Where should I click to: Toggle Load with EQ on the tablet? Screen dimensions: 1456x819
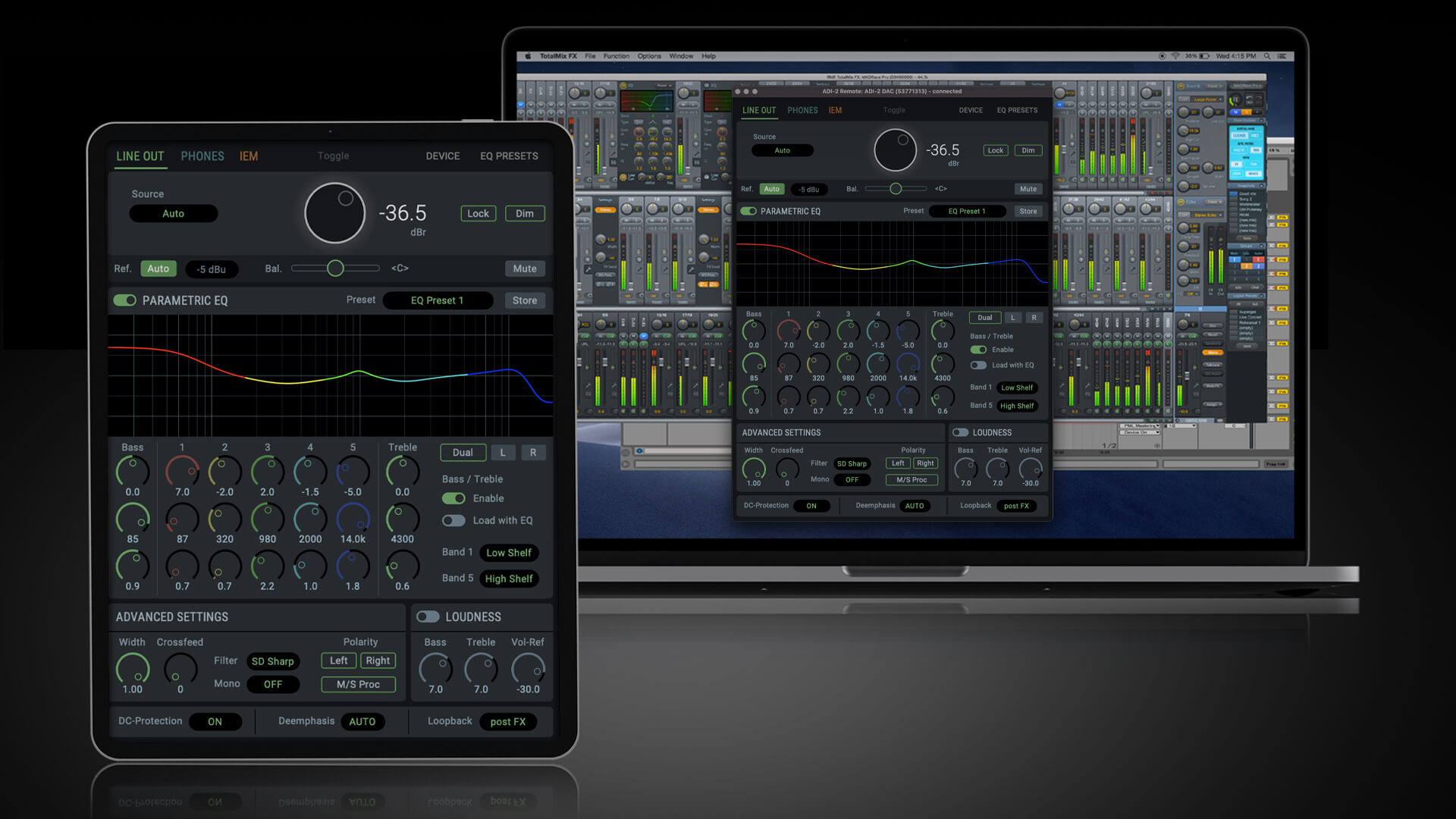pyautogui.click(x=453, y=520)
